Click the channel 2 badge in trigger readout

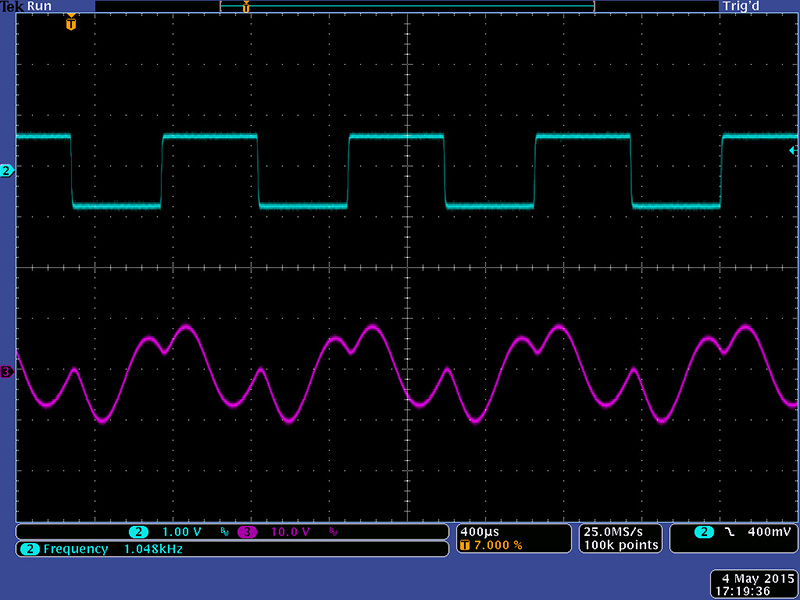(706, 531)
